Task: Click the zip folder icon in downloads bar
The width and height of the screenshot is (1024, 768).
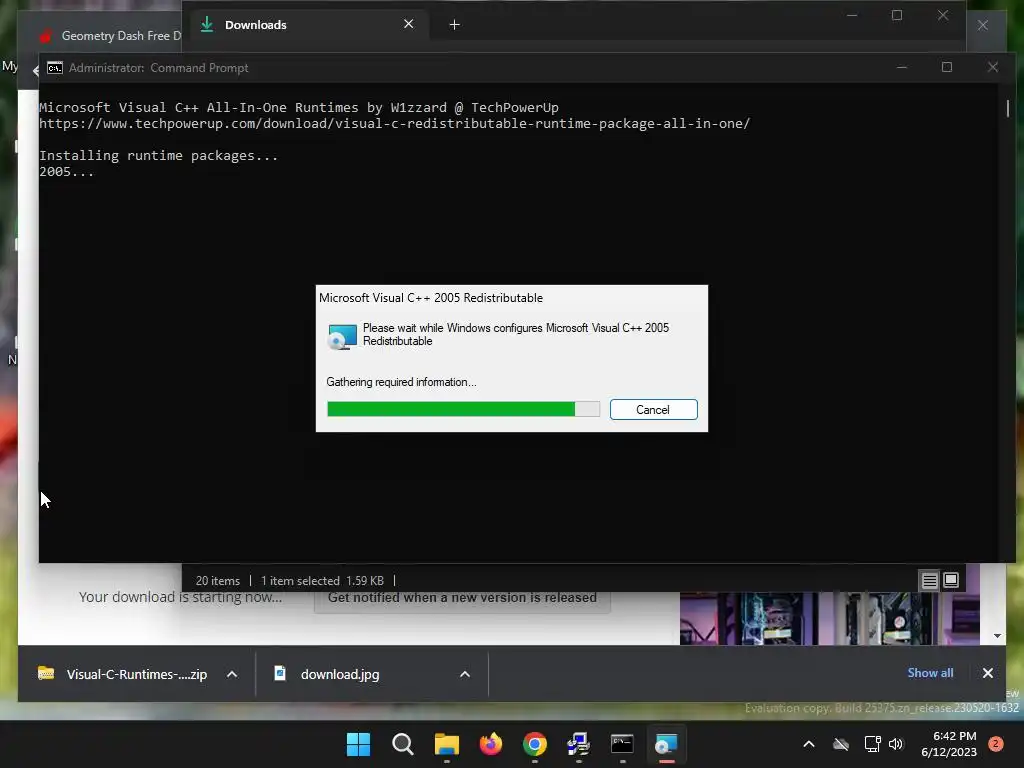Action: pyautogui.click(x=46, y=673)
